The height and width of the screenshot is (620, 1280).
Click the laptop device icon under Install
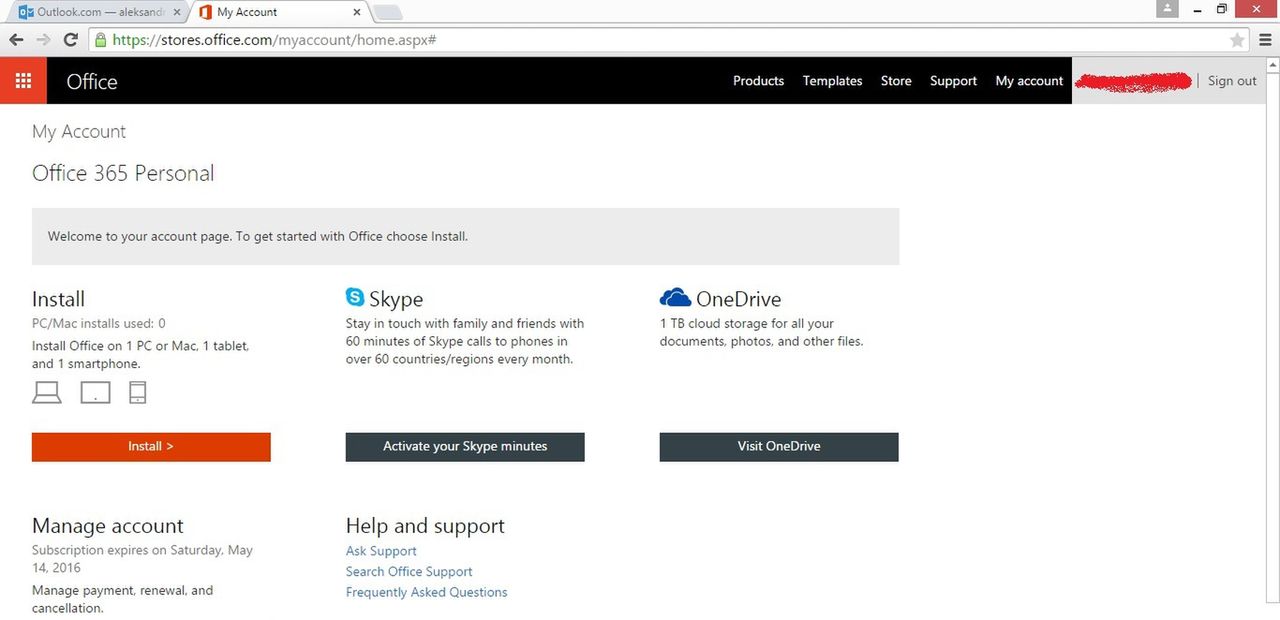(x=46, y=392)
